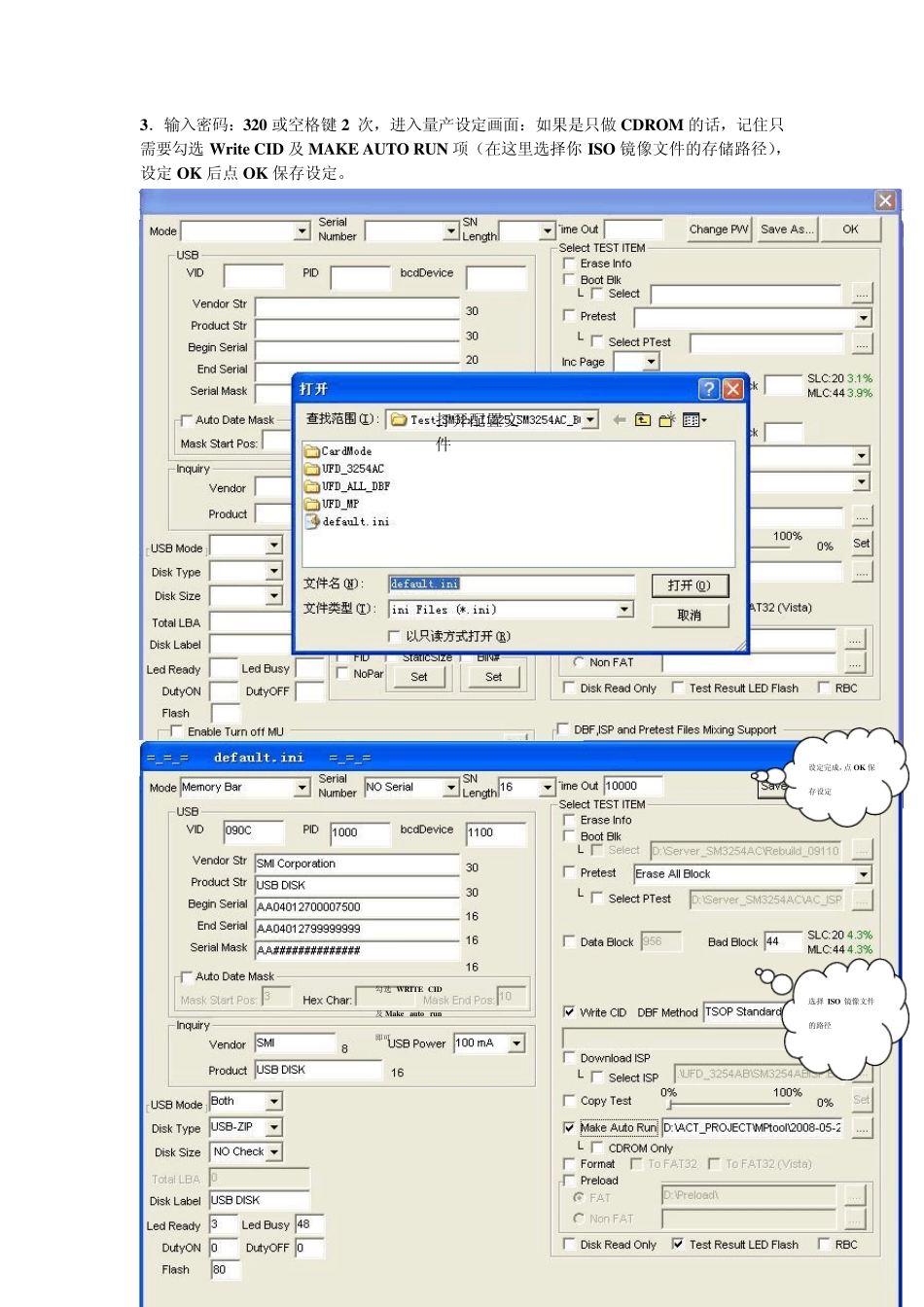The height and width of the screenshot is (1307, 924).
Task: Click OK button in blank settings window
Action: click(x=850, y=230)
